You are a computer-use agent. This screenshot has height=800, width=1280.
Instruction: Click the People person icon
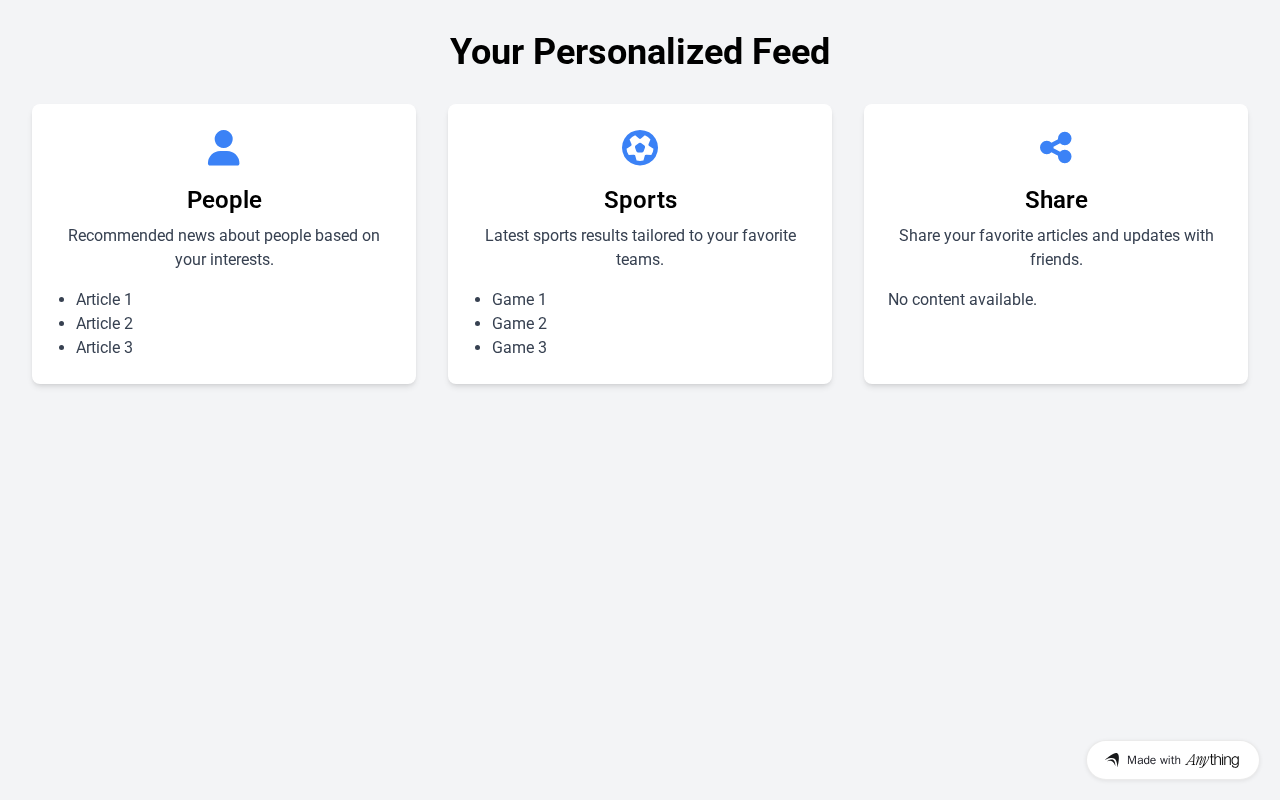[x=224, y=148]
